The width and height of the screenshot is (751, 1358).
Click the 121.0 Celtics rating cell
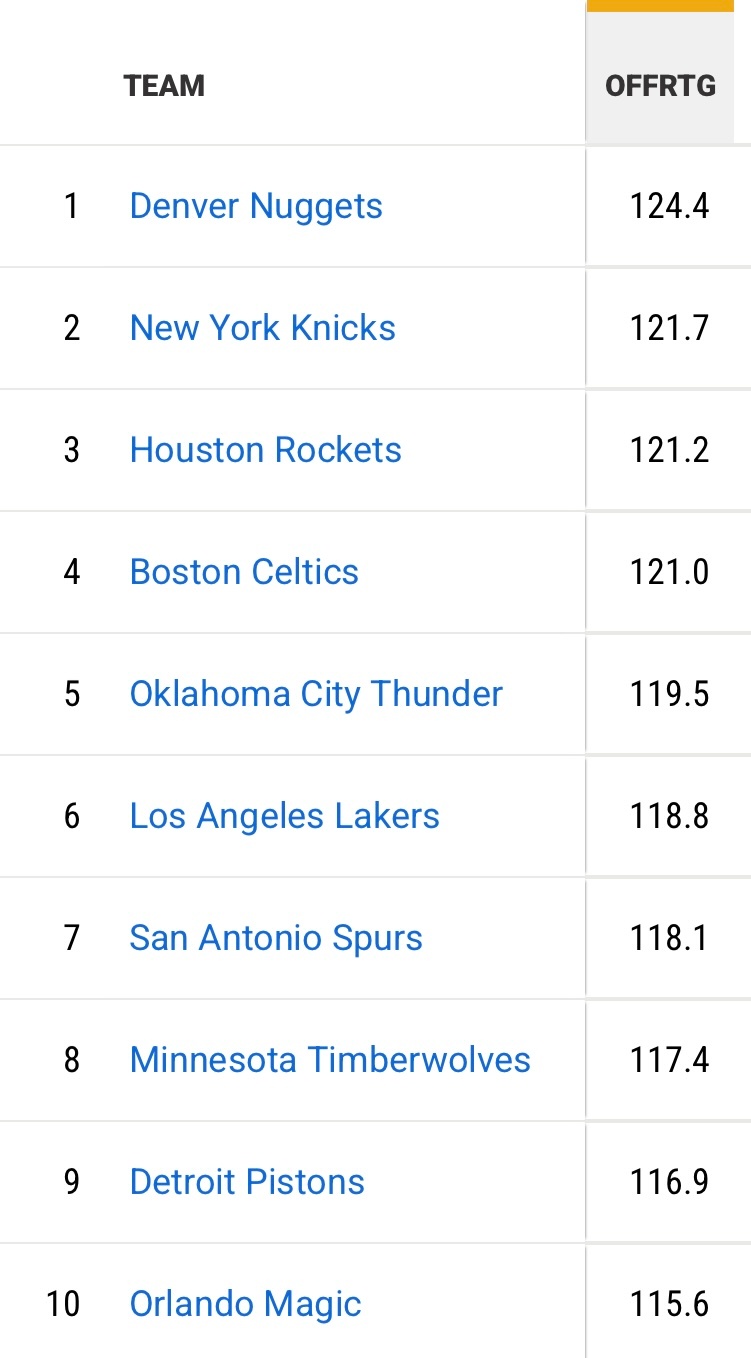[669, 572]
